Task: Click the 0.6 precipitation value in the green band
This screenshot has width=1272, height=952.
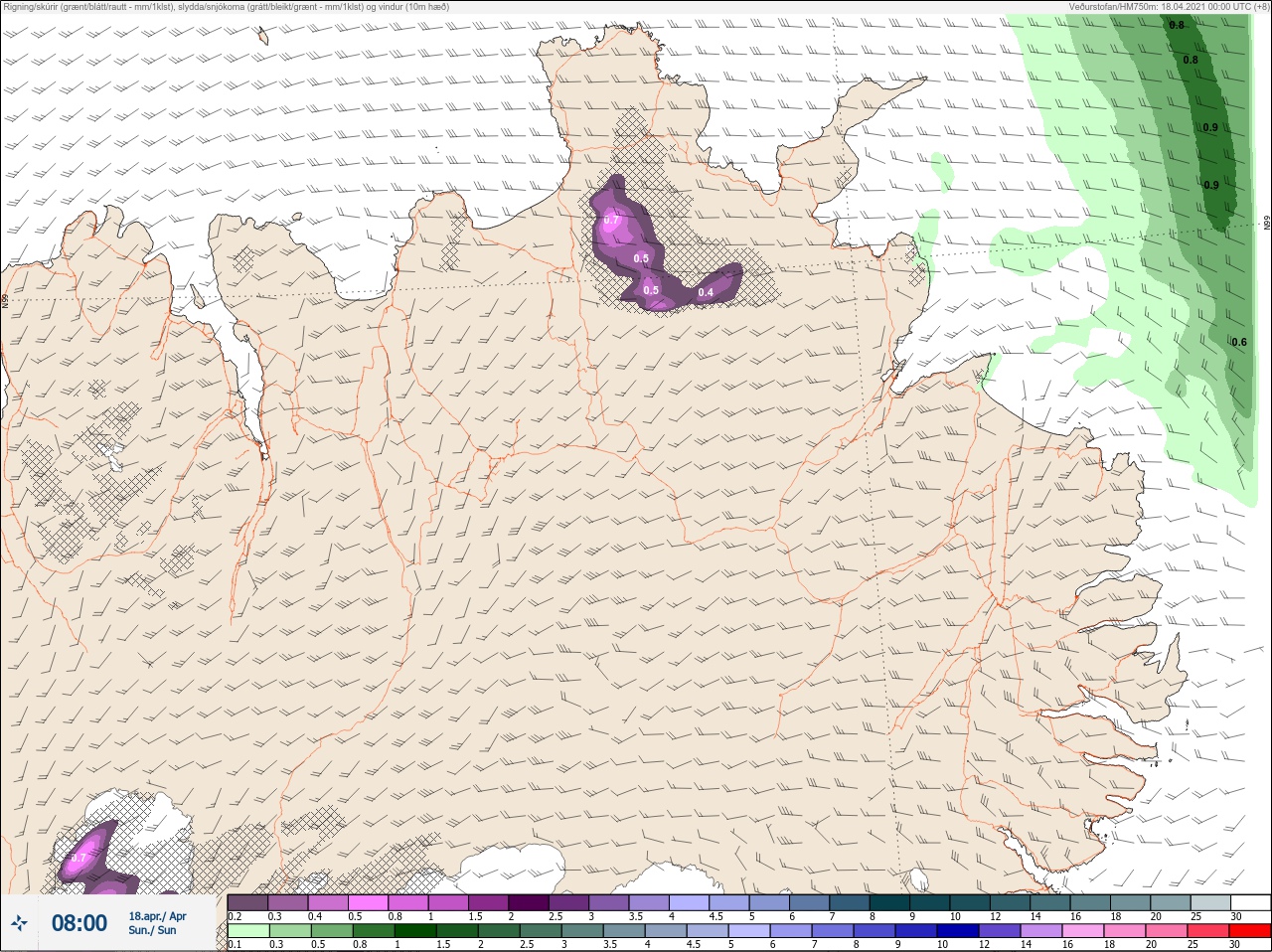Action: (1239, 342)
